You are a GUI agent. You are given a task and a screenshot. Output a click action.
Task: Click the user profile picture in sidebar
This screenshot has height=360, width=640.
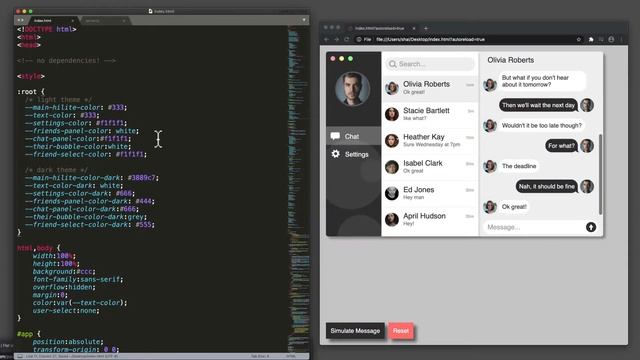click(353, 89)
